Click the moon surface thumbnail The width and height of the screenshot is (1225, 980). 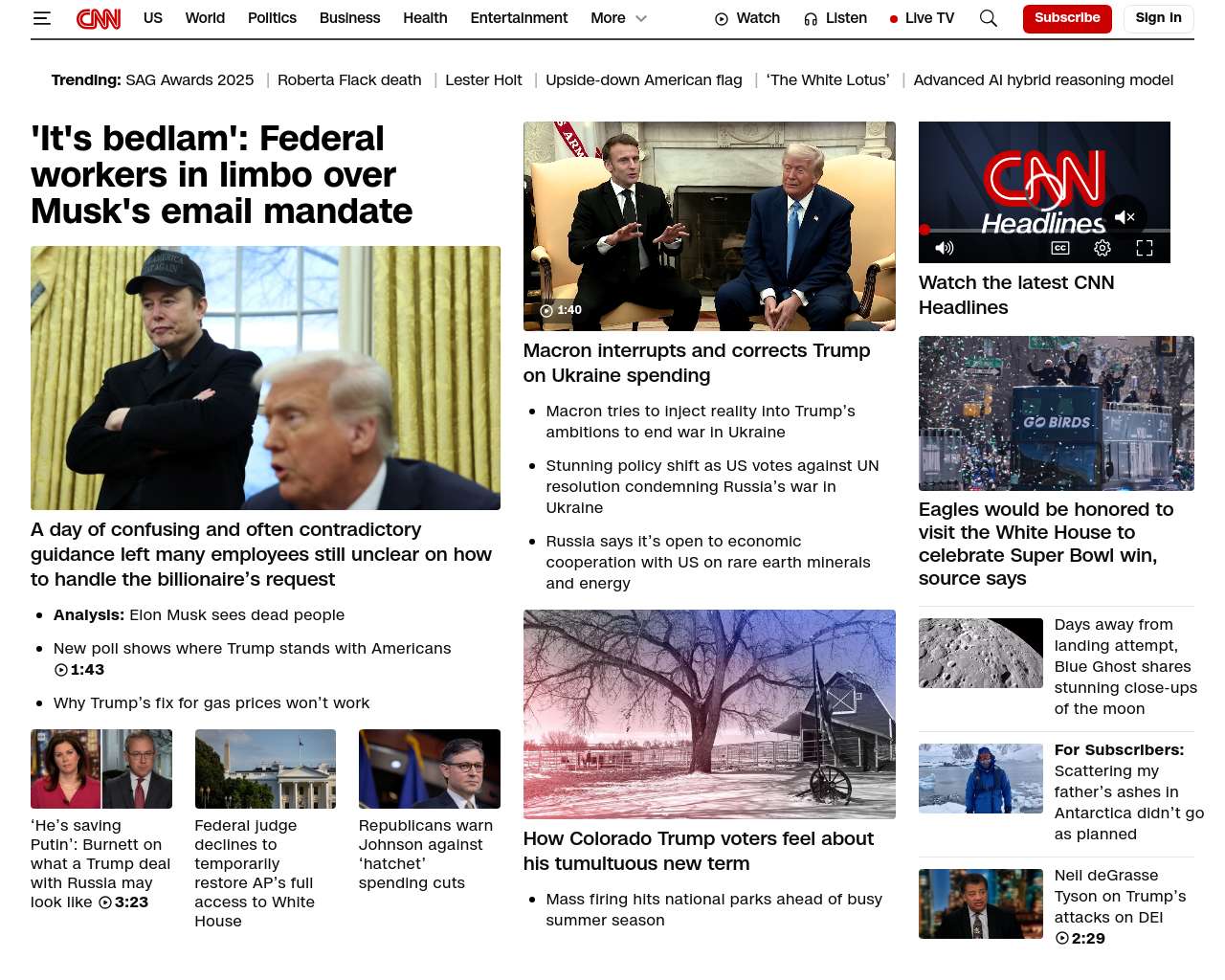pyautogui.click(x=981, y=653)
